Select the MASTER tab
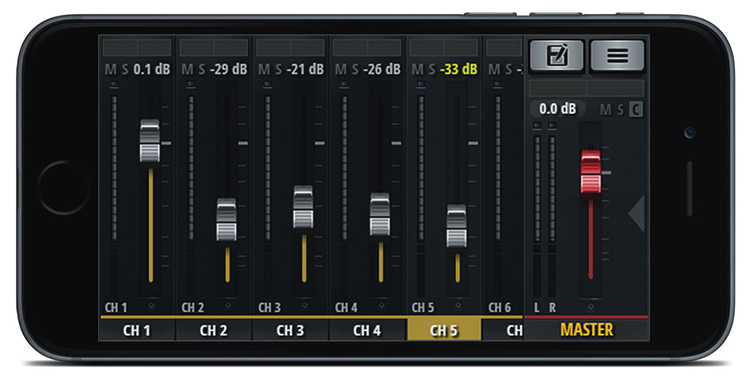This screenshot has height=378, width=750. (x=586, y=330)
